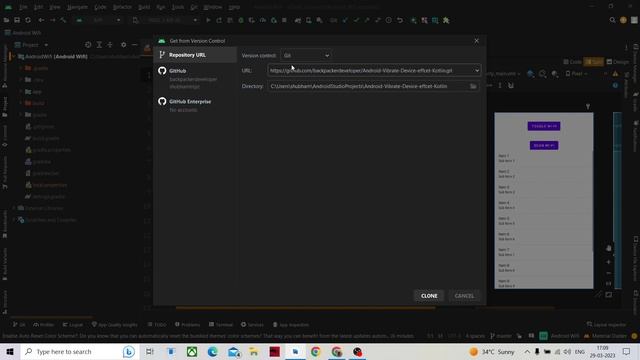Image resolution: width=640 pixels, height=360 pixels.
Task: Open the Logcat tool window tab
Action: tap(73, 324)
